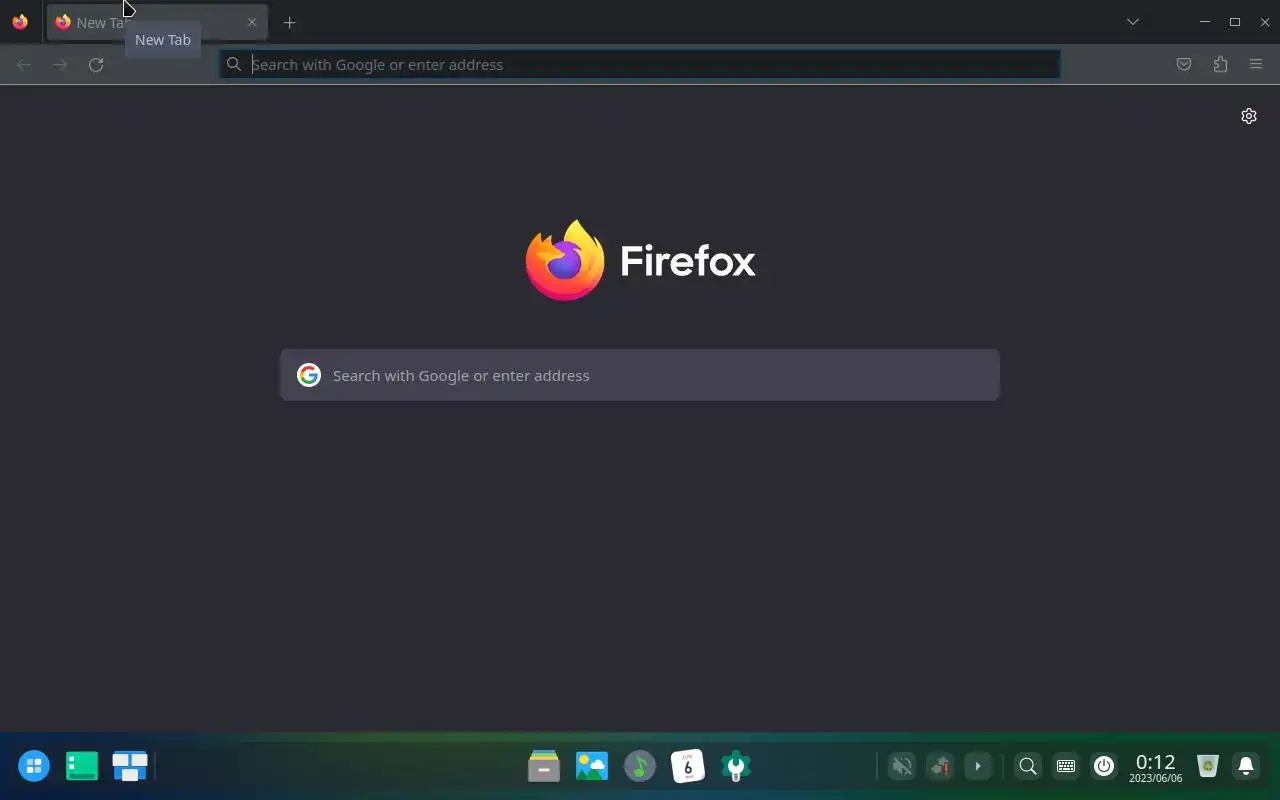The image size is (1280, 800).
Task: Expand the hidden tray icons arrow
Action: pyautogui.click(x=978, y=766)
